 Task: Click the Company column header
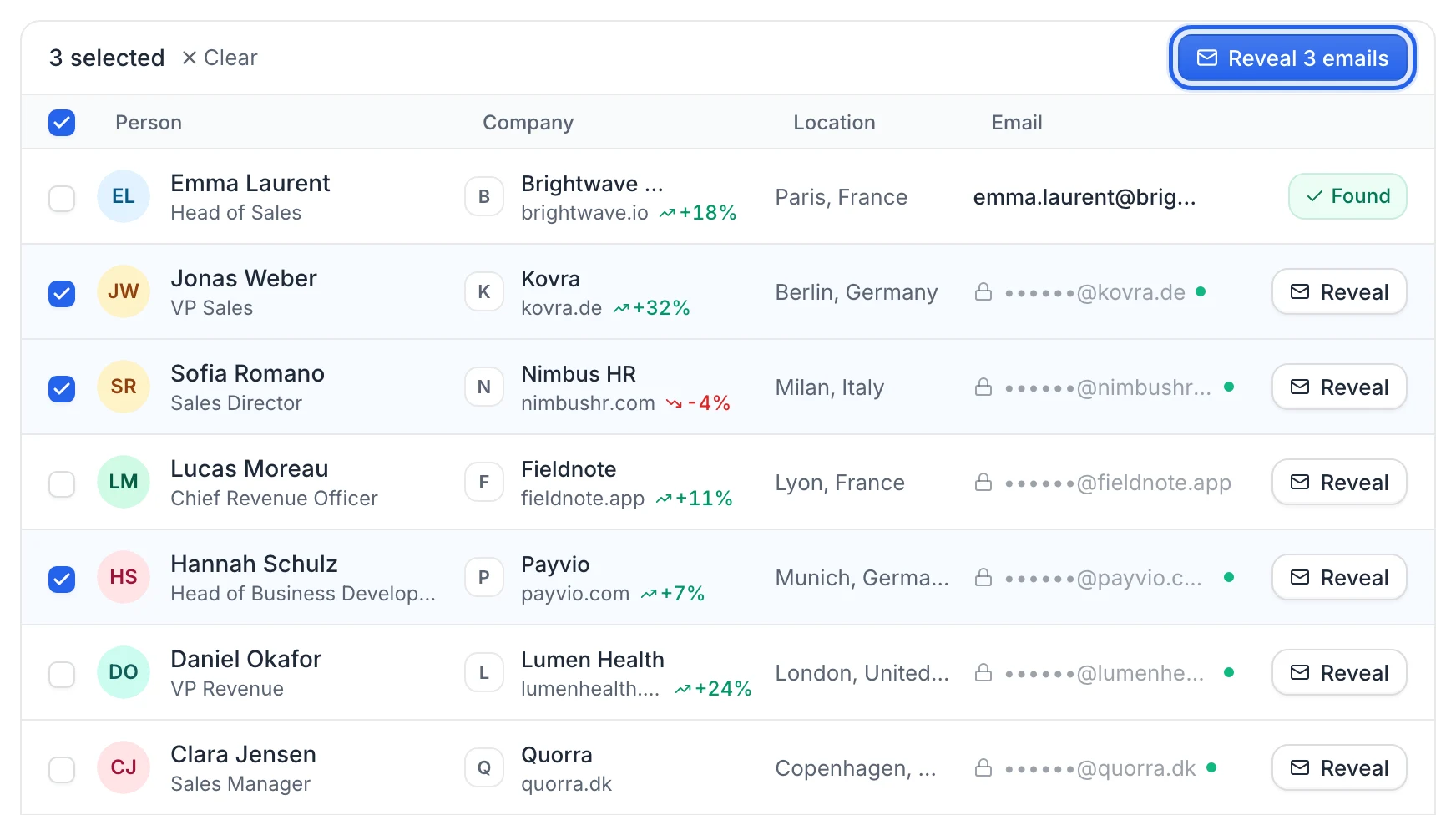click(x=528, y=123)
